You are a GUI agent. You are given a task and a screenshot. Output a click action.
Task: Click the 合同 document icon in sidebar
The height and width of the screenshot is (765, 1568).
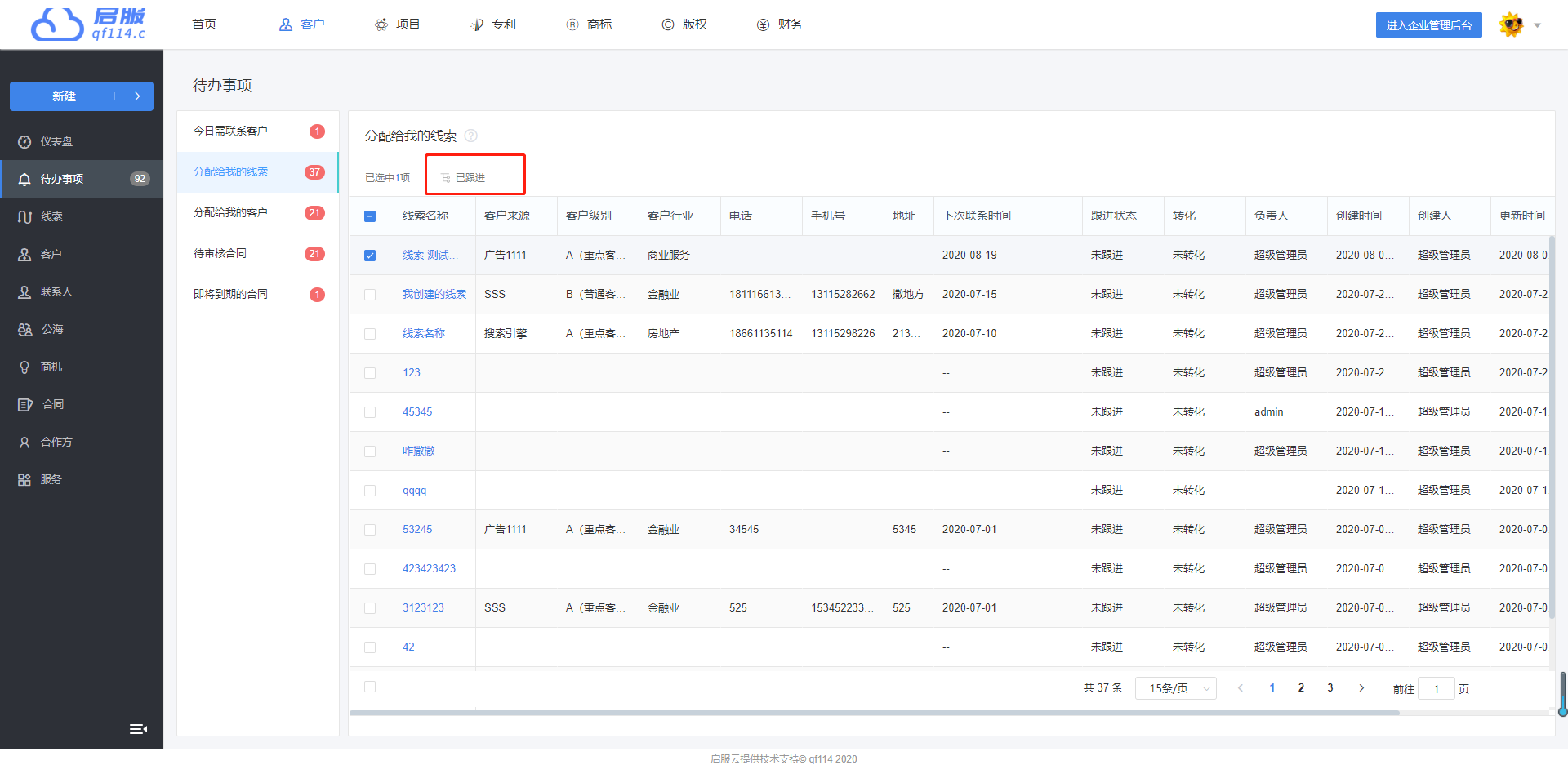24,405
